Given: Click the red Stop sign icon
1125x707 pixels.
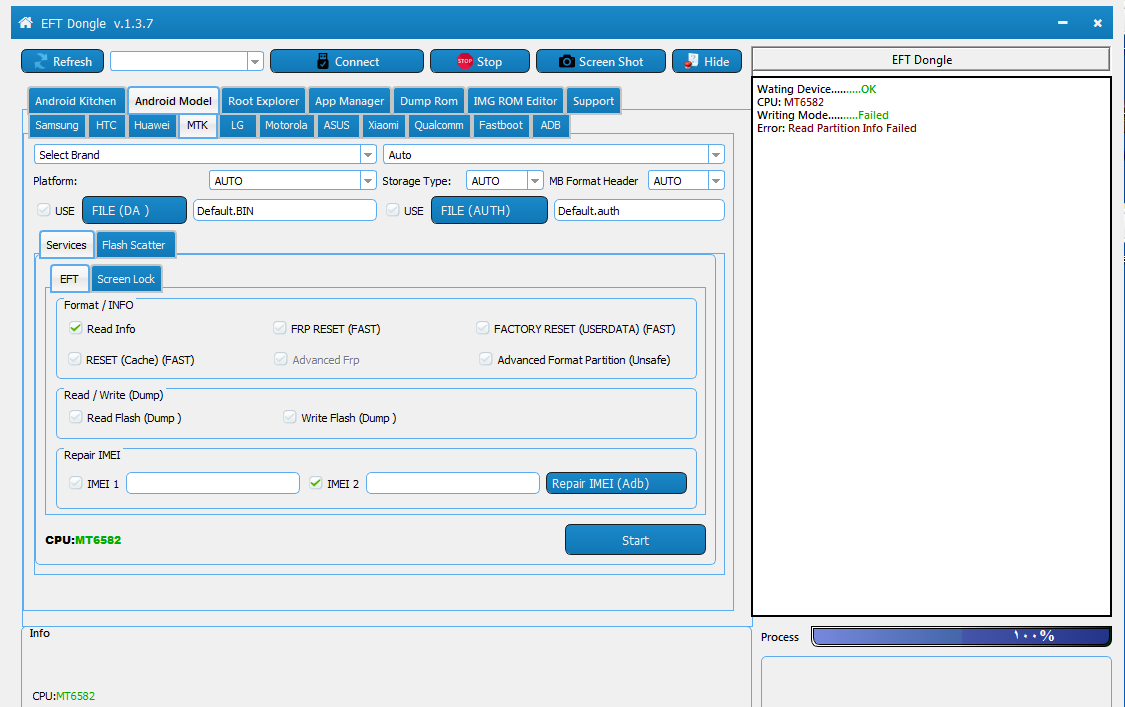Looking at the screenshot, I should 465,61.
